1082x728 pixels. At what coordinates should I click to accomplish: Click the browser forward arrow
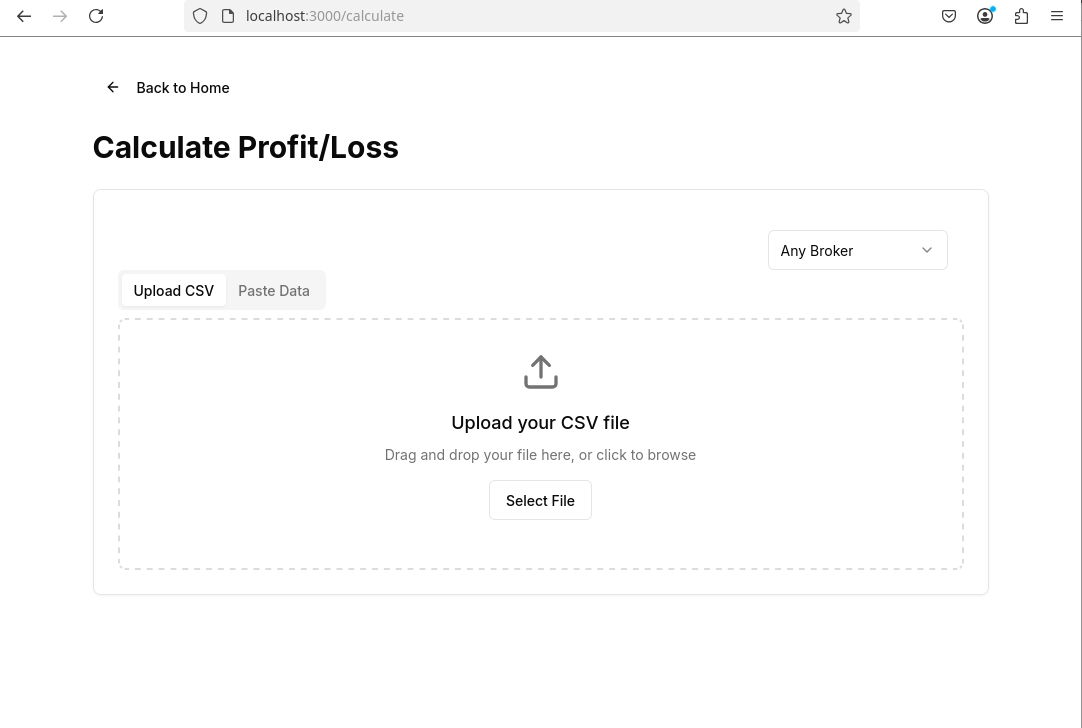point(60,16)
